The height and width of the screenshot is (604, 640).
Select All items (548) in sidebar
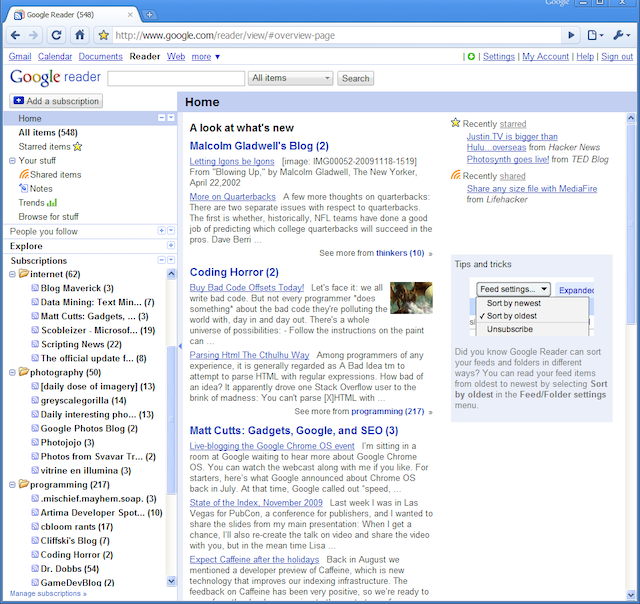[48, 132]
